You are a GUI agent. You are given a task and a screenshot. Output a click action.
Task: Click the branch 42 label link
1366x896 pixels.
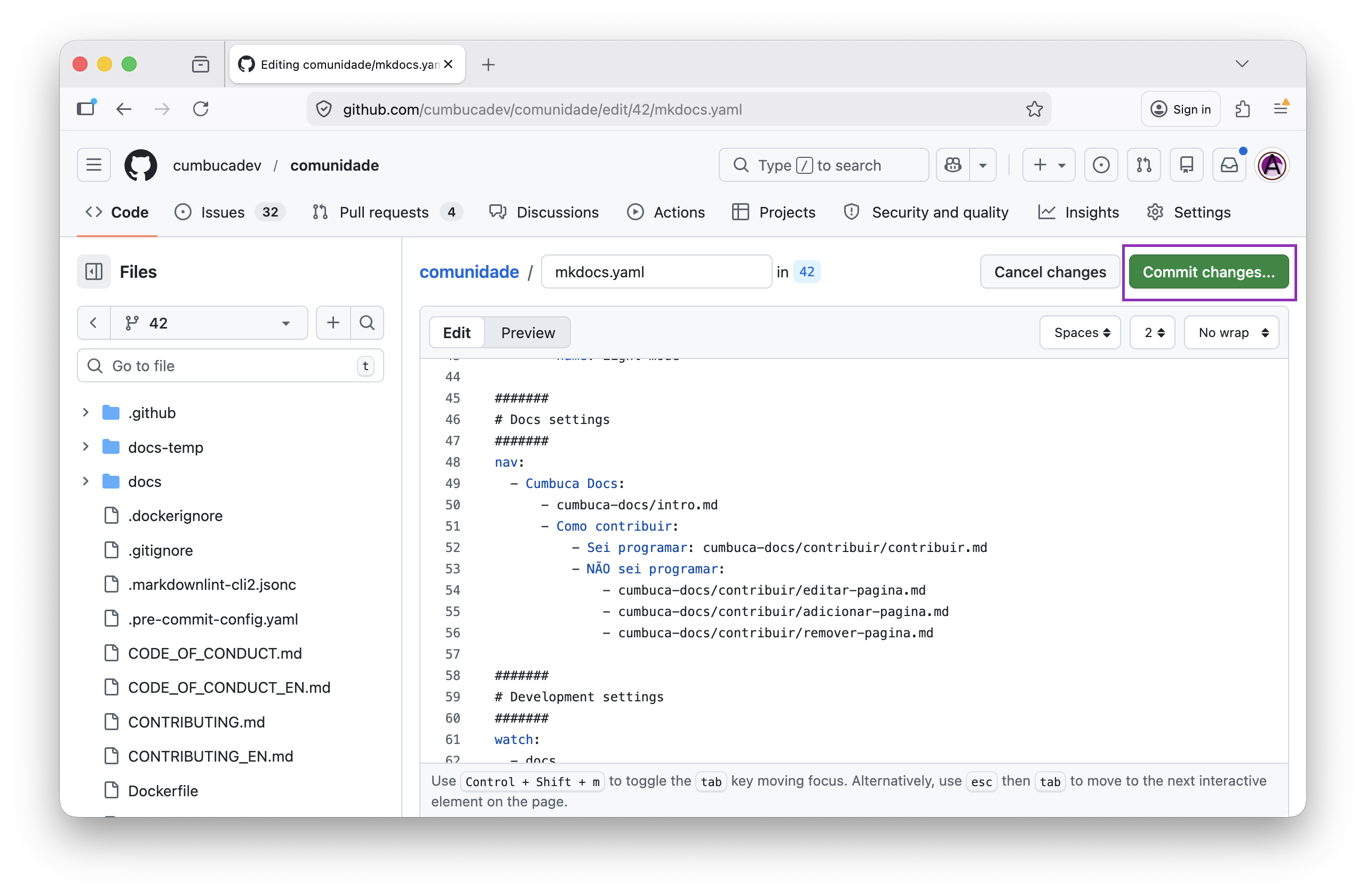click(x=806, y=272)
